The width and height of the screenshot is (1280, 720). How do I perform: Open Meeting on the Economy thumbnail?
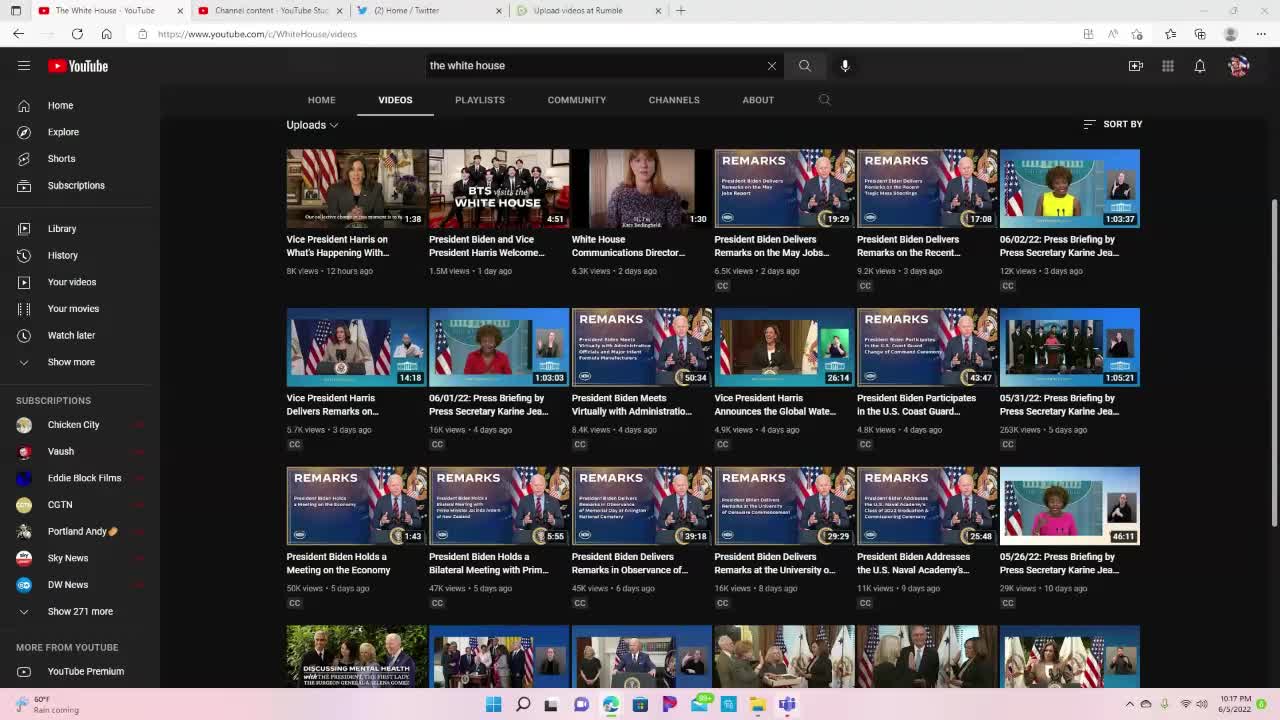(x=356, y=506)
